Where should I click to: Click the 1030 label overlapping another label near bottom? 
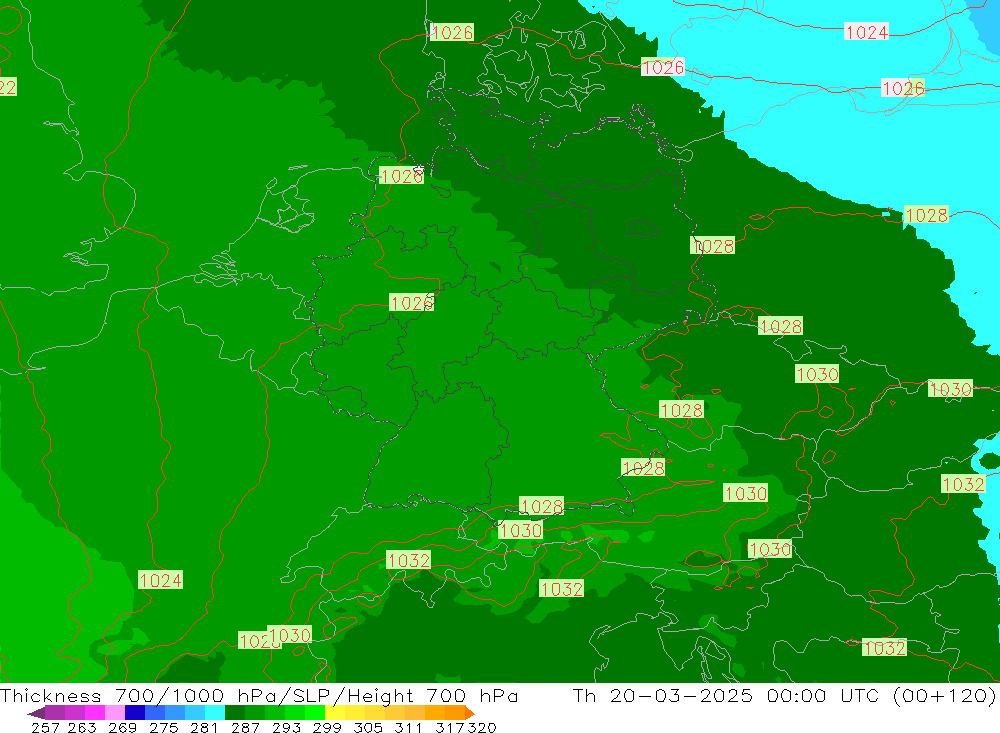click(290, 635)
